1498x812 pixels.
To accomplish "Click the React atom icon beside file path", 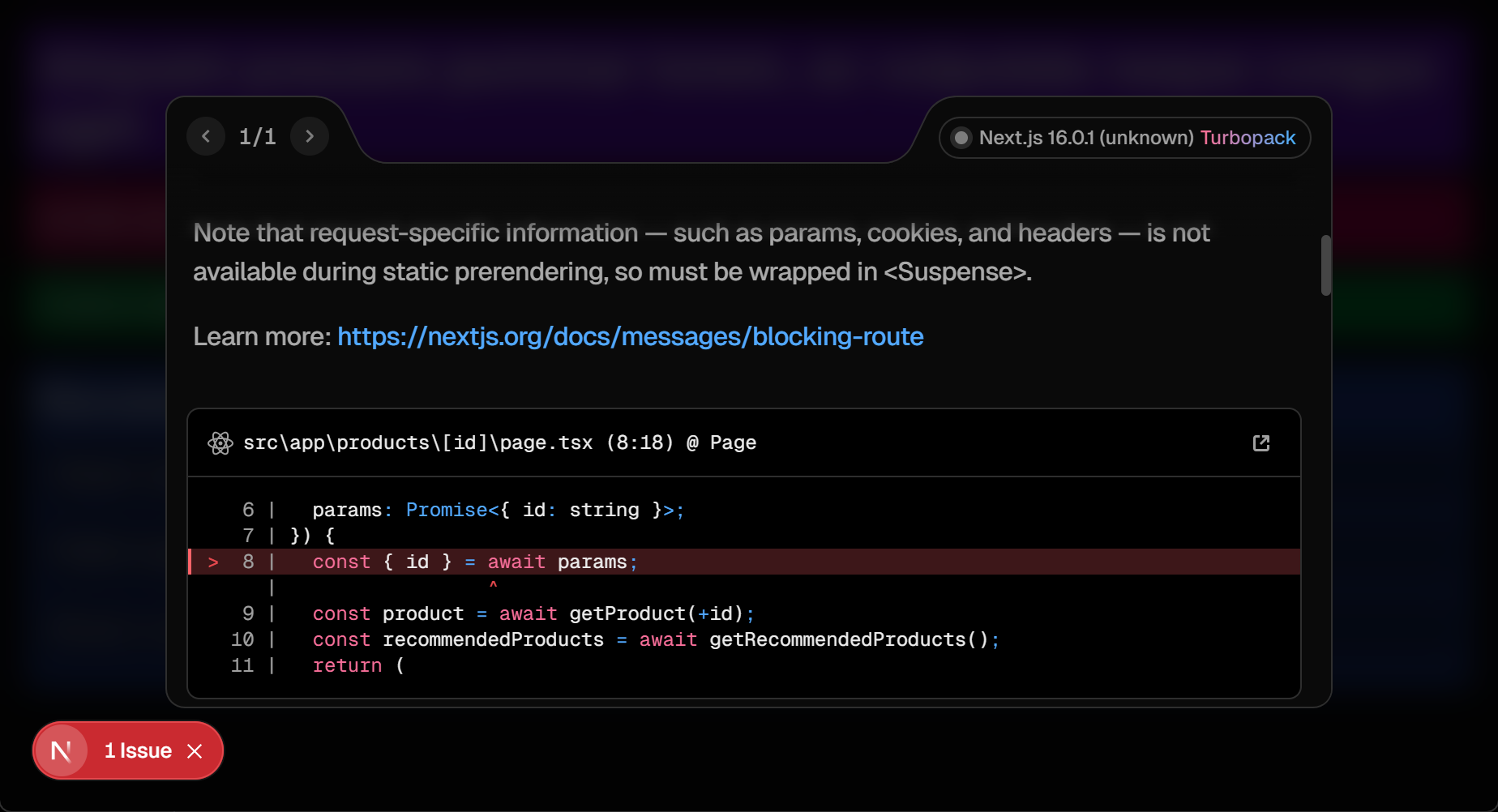I will click(220, 443).
